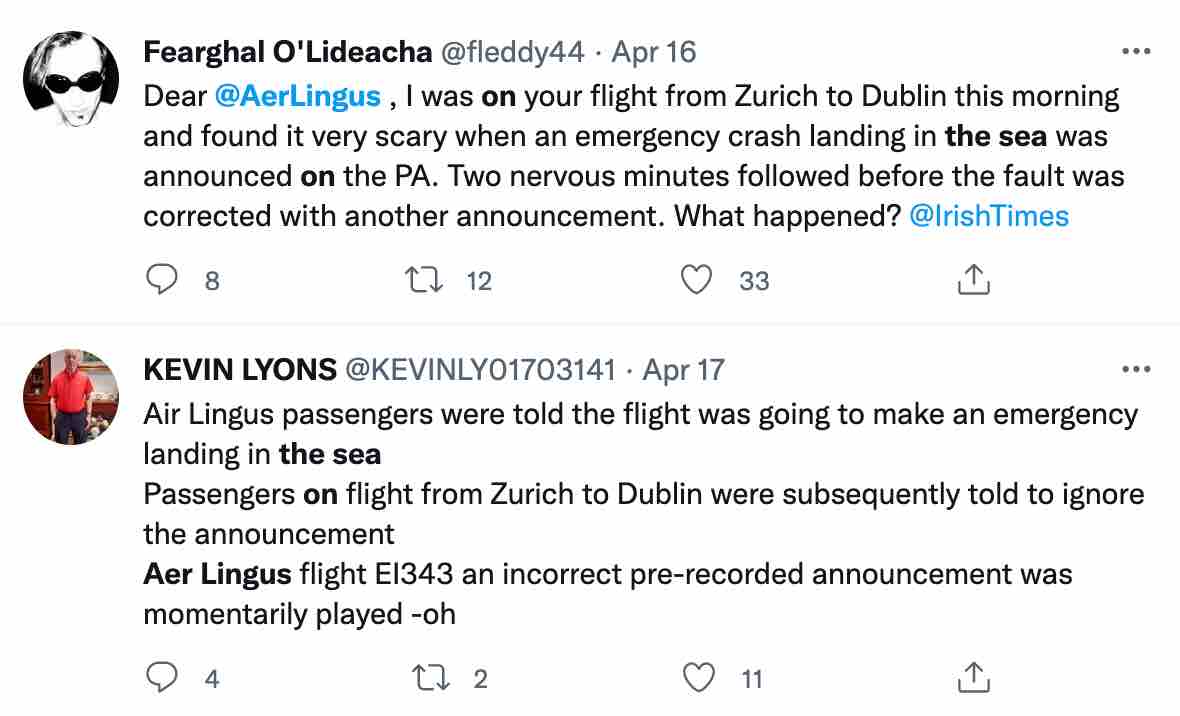View Kevin Lyons' profile picture
Image resolution: width=1180 pixels, height=716 pixels.
71,397
